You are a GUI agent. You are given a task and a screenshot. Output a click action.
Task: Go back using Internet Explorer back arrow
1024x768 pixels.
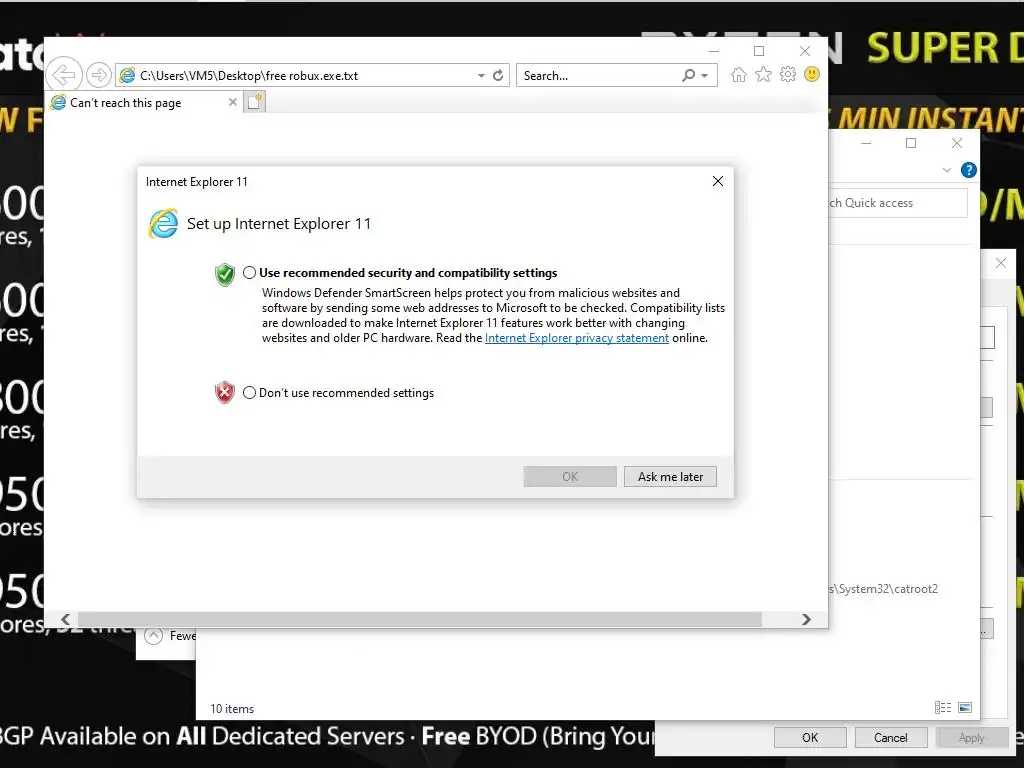64,74
